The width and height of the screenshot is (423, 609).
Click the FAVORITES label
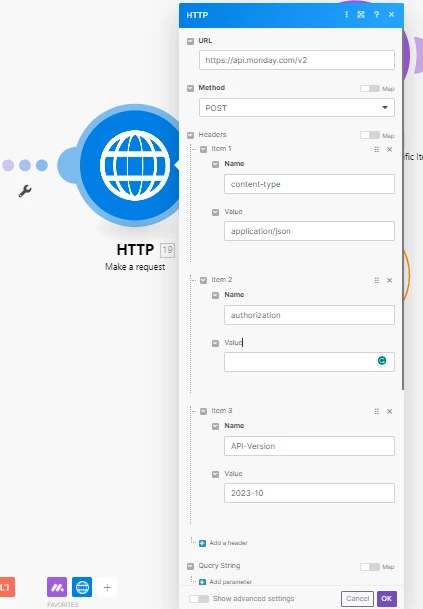click(63, 605)
